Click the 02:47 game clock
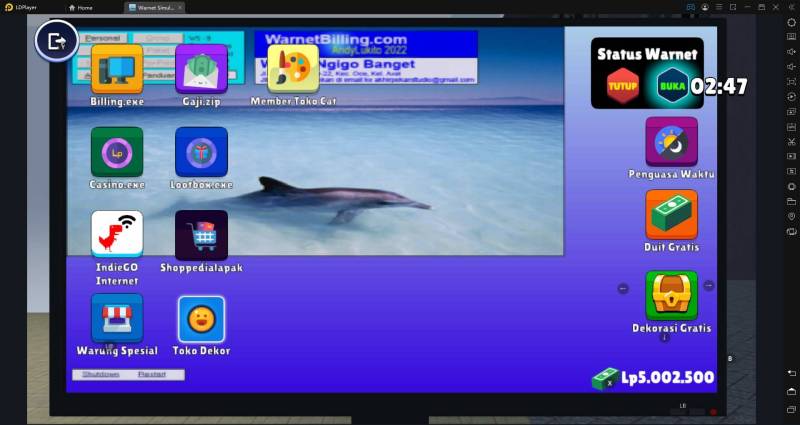Viewport: 800px width, 425px height. [719, 87]
